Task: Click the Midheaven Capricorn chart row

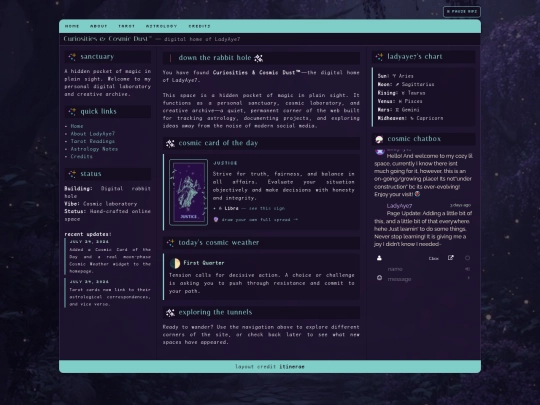Action: (x=410, y=118)
